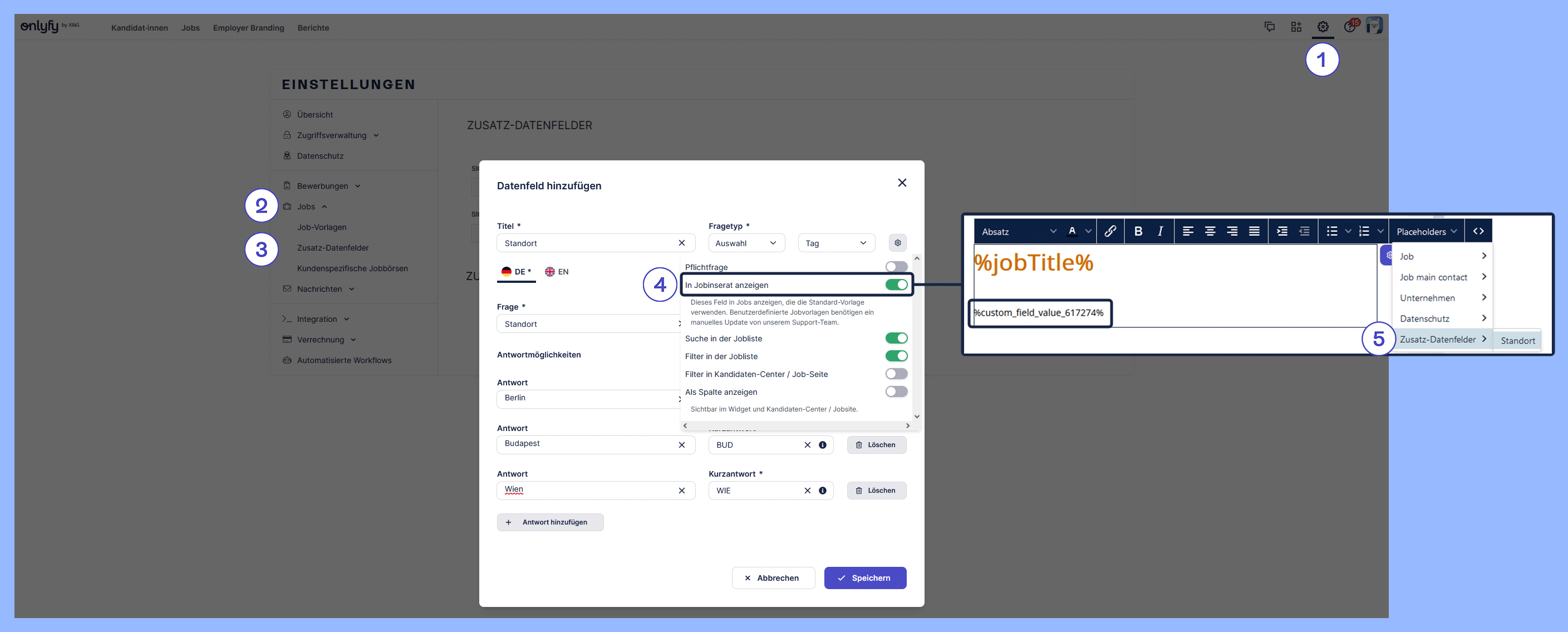Enable the Pflichtfrage toggle
The height and width of the screenshot is (632, 1568).
coord(896,267)
